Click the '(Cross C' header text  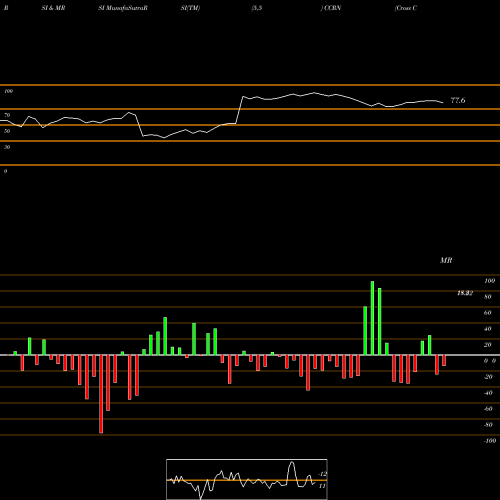406,8
